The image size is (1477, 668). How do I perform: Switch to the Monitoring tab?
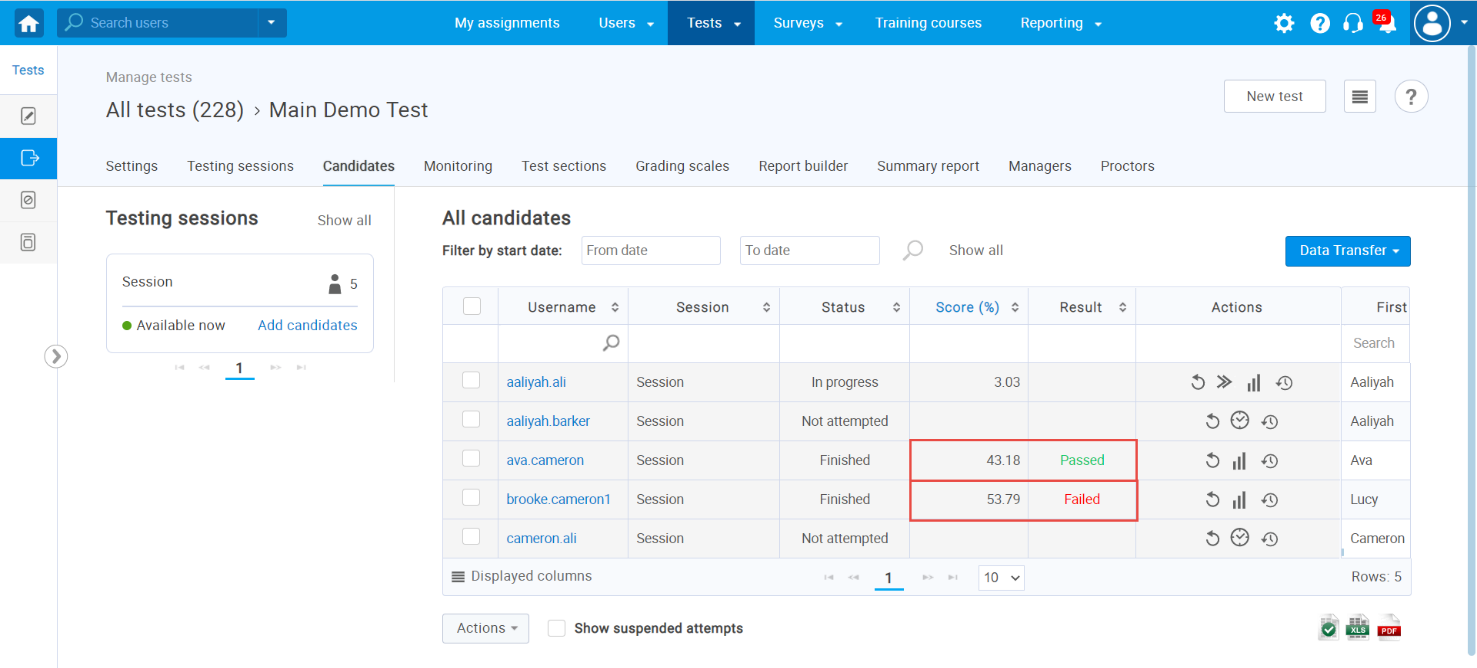pos(458,166)
